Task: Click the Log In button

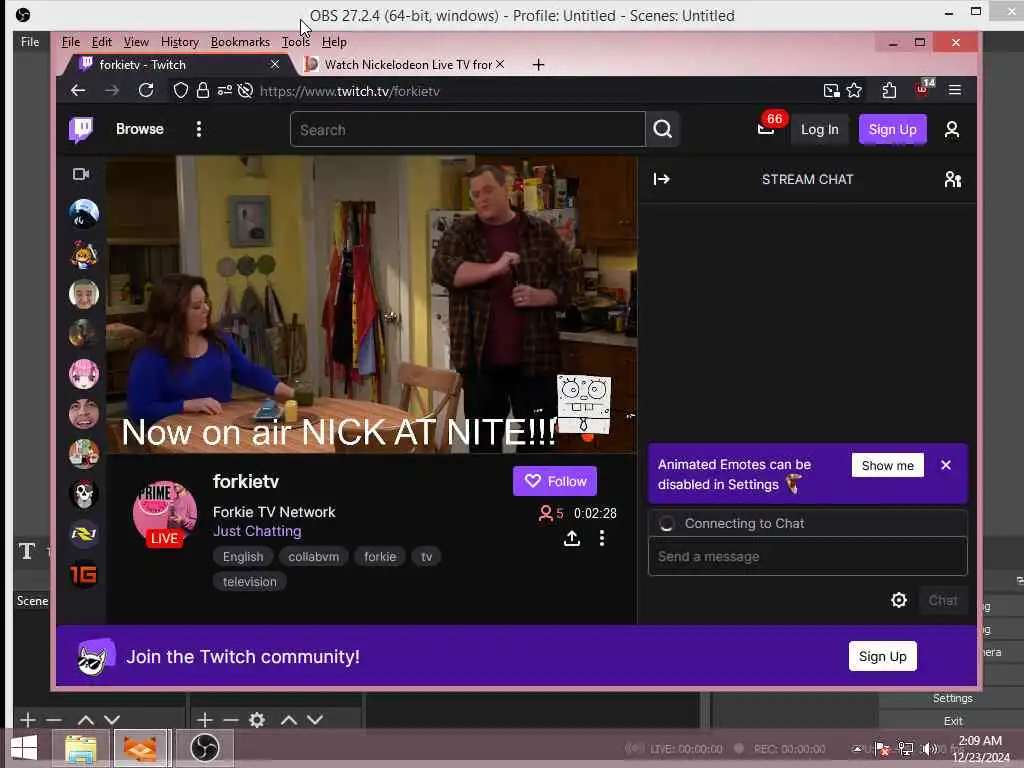Action: [820, 129]
